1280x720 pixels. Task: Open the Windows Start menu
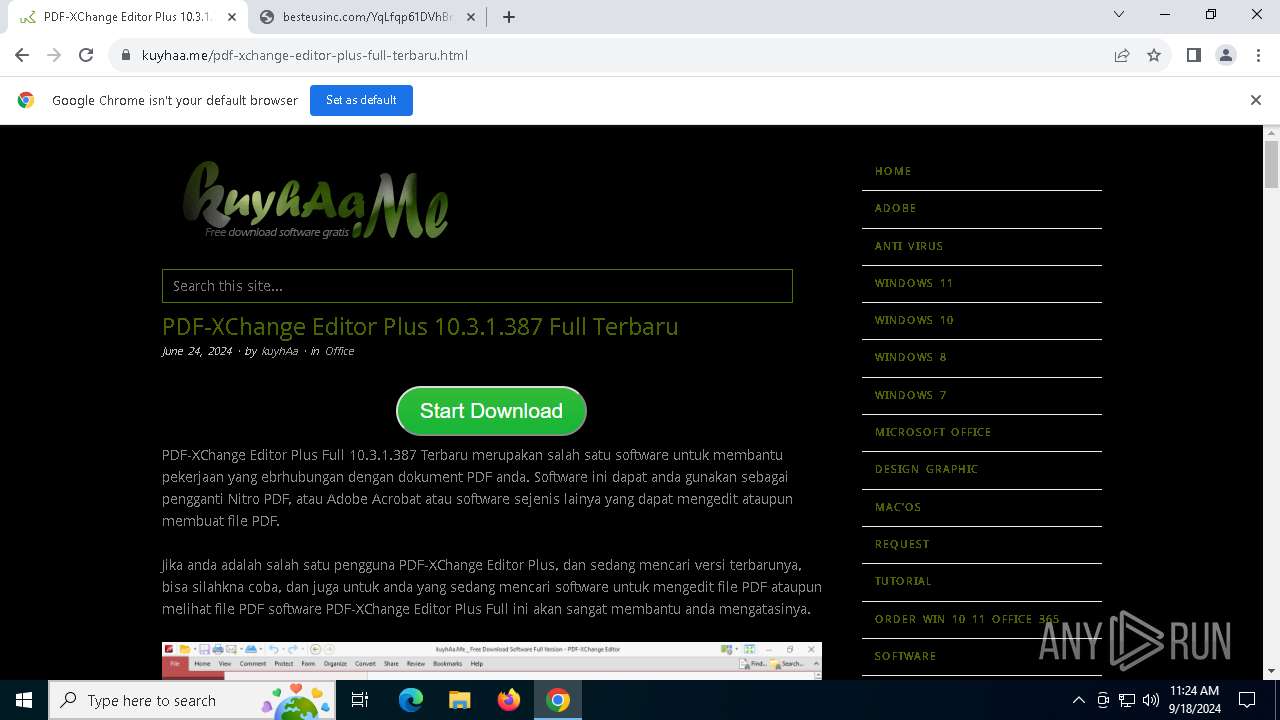pyautogui.click(x=24, y=700)
